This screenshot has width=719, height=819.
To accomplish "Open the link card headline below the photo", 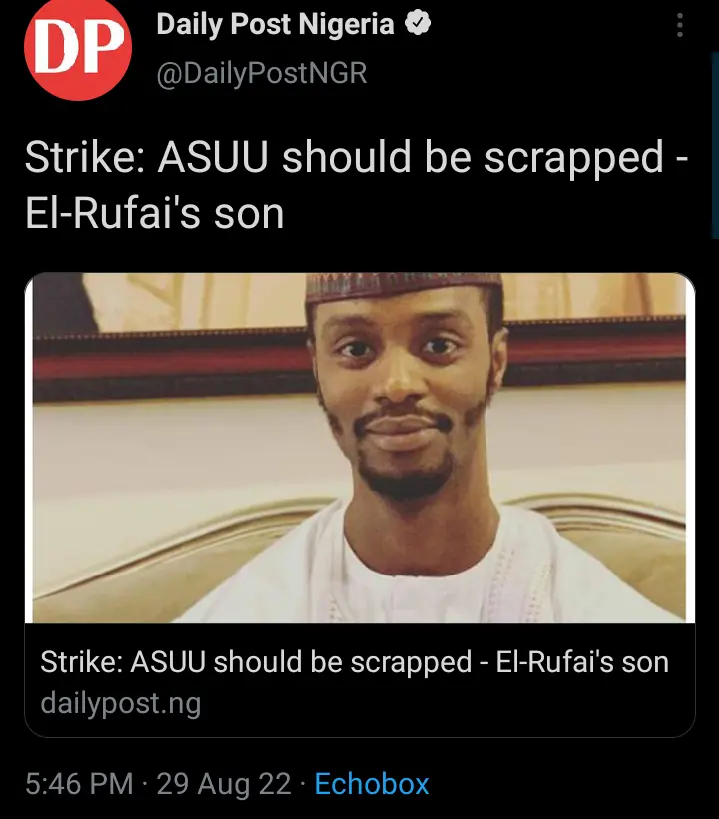I will [x=354, y=662].
